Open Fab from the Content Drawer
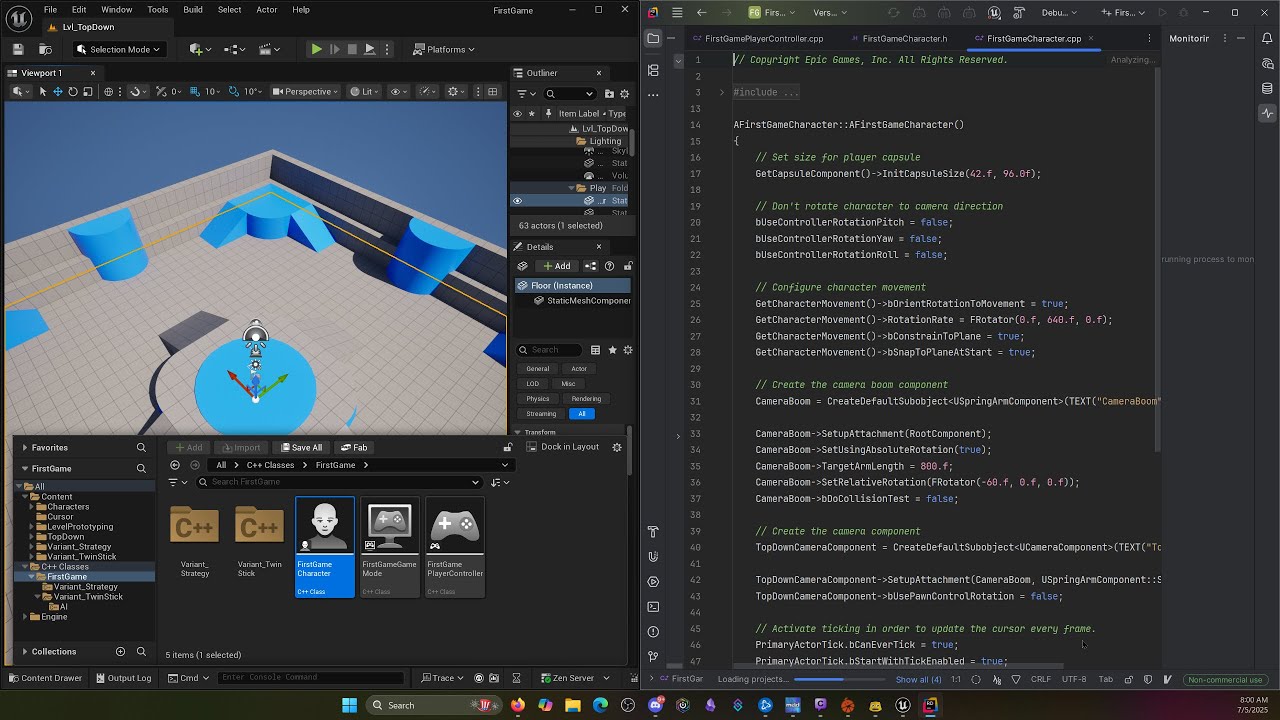Image resolution: width=1280 pixels, height=720 pixels. pos(354,448)
